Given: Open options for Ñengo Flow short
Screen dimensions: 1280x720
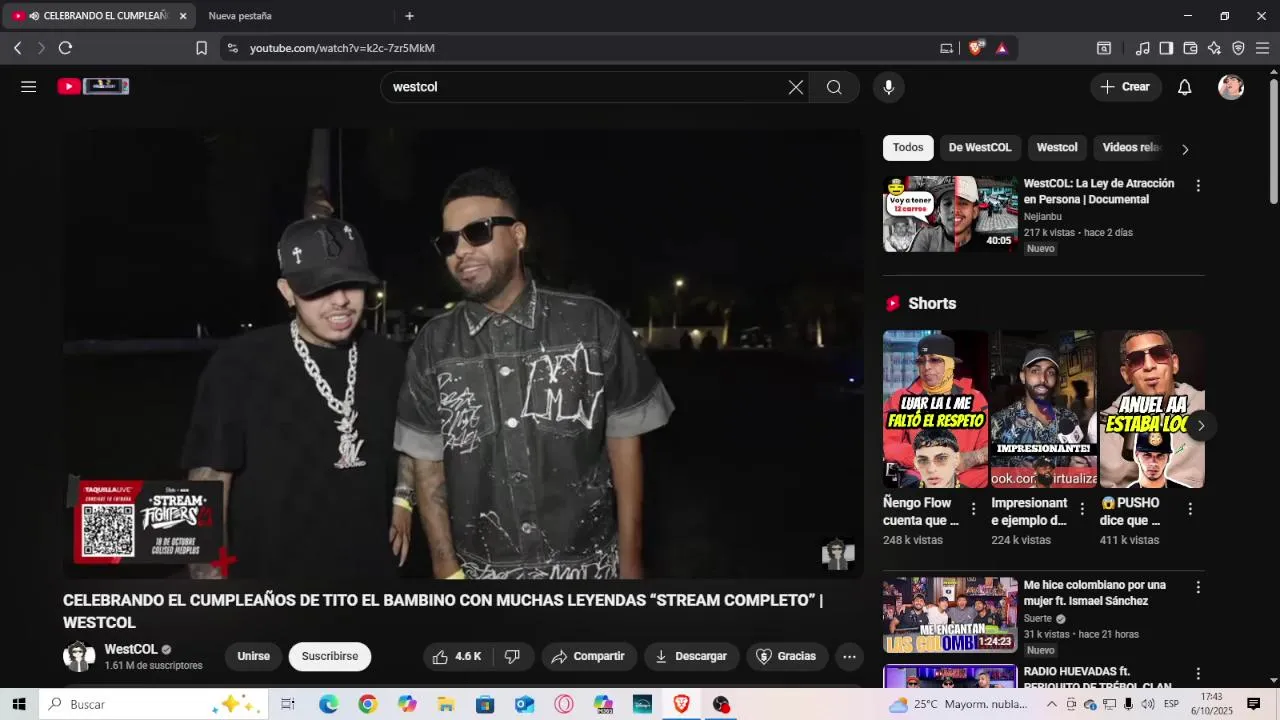Looking at the screenshot, I should click(973, 509).
